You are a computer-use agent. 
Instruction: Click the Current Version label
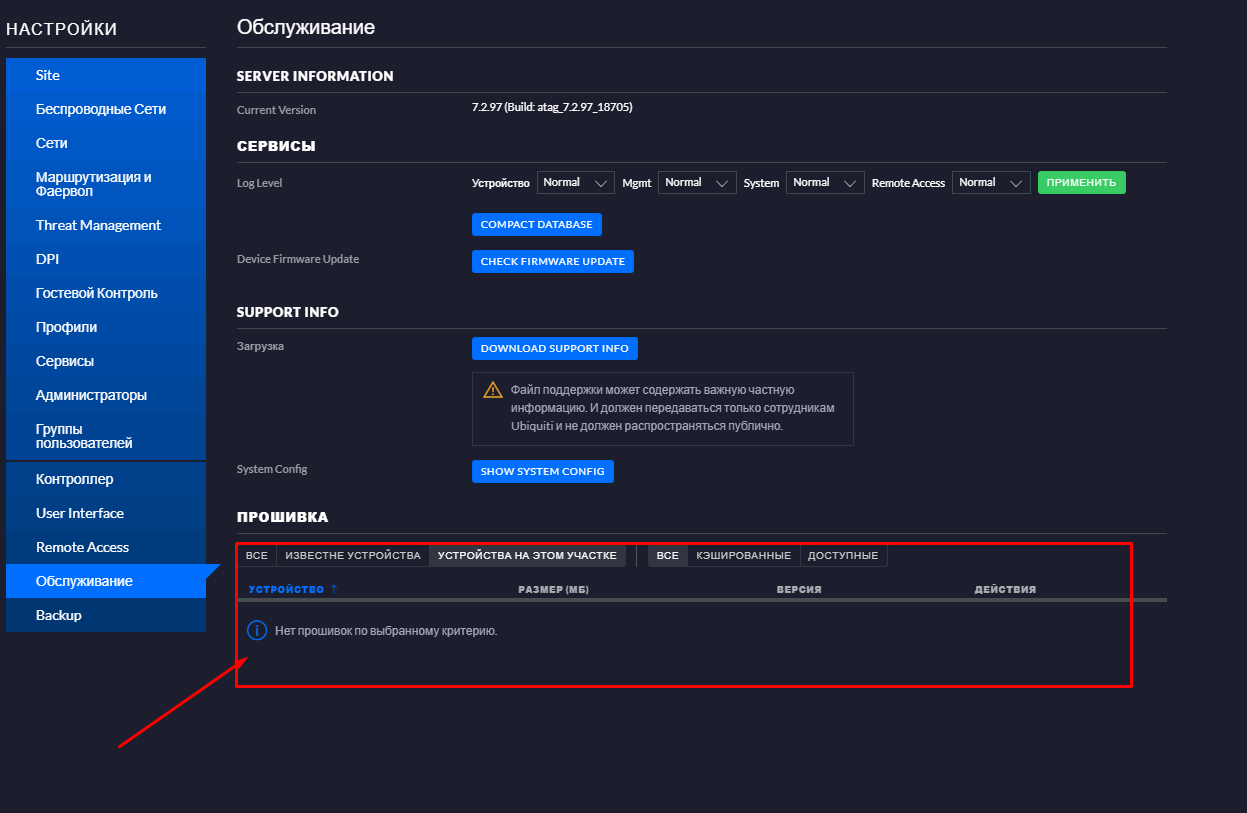click(x=276, y=110)
